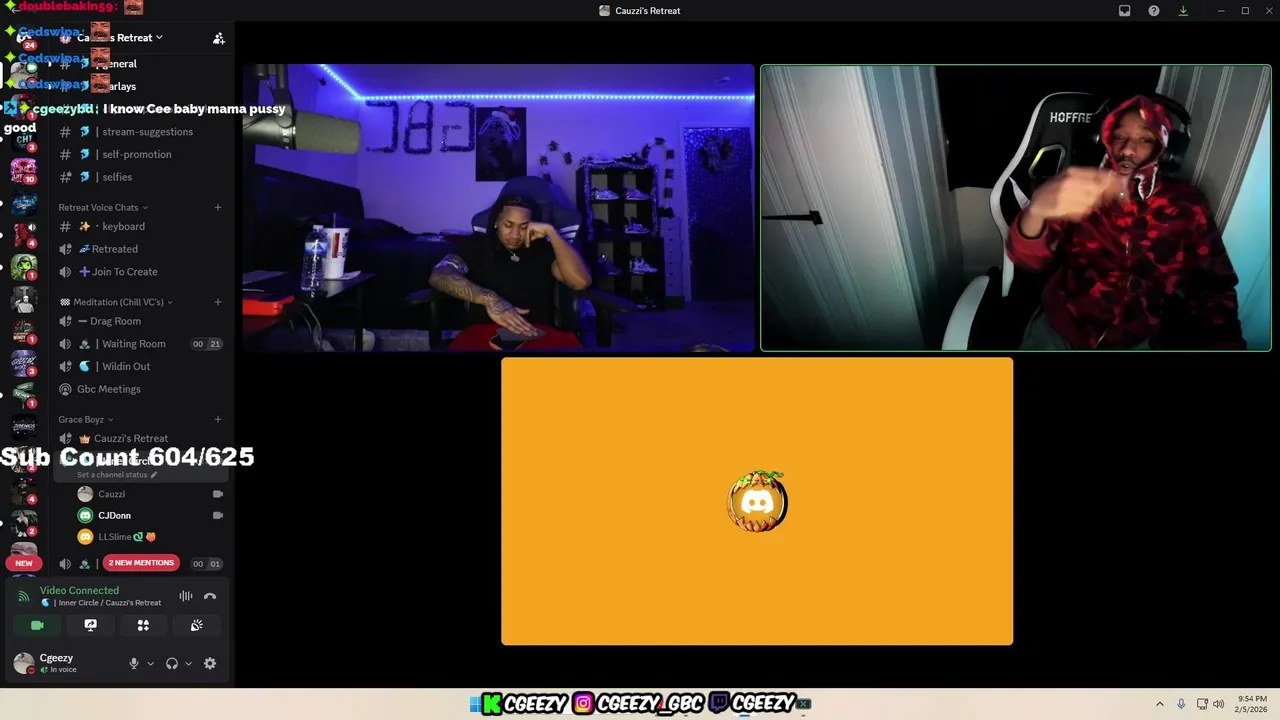The image size is (1280, 720).
Task: Focus the blue-lit room video tile
Action: click(498, 208)
